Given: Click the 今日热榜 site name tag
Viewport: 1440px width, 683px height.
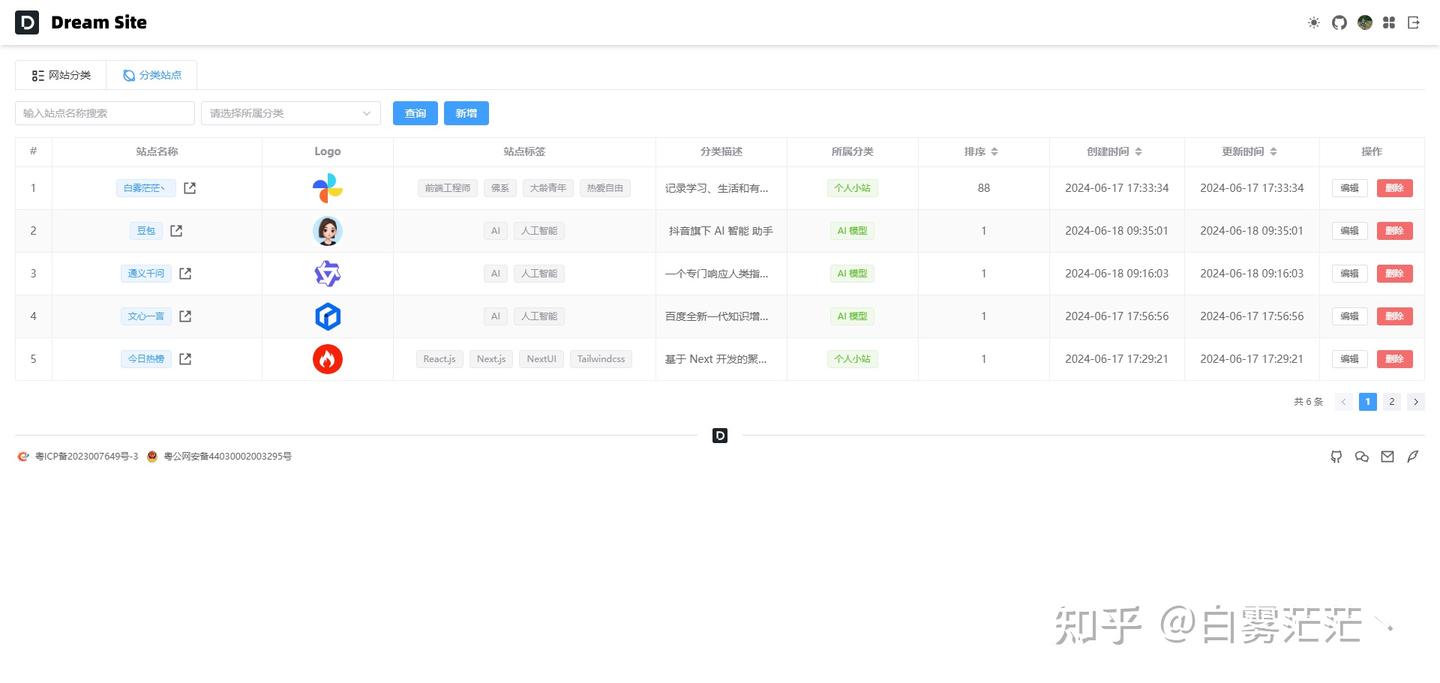Looking at the screenshot, I should (x=146, y=359).
